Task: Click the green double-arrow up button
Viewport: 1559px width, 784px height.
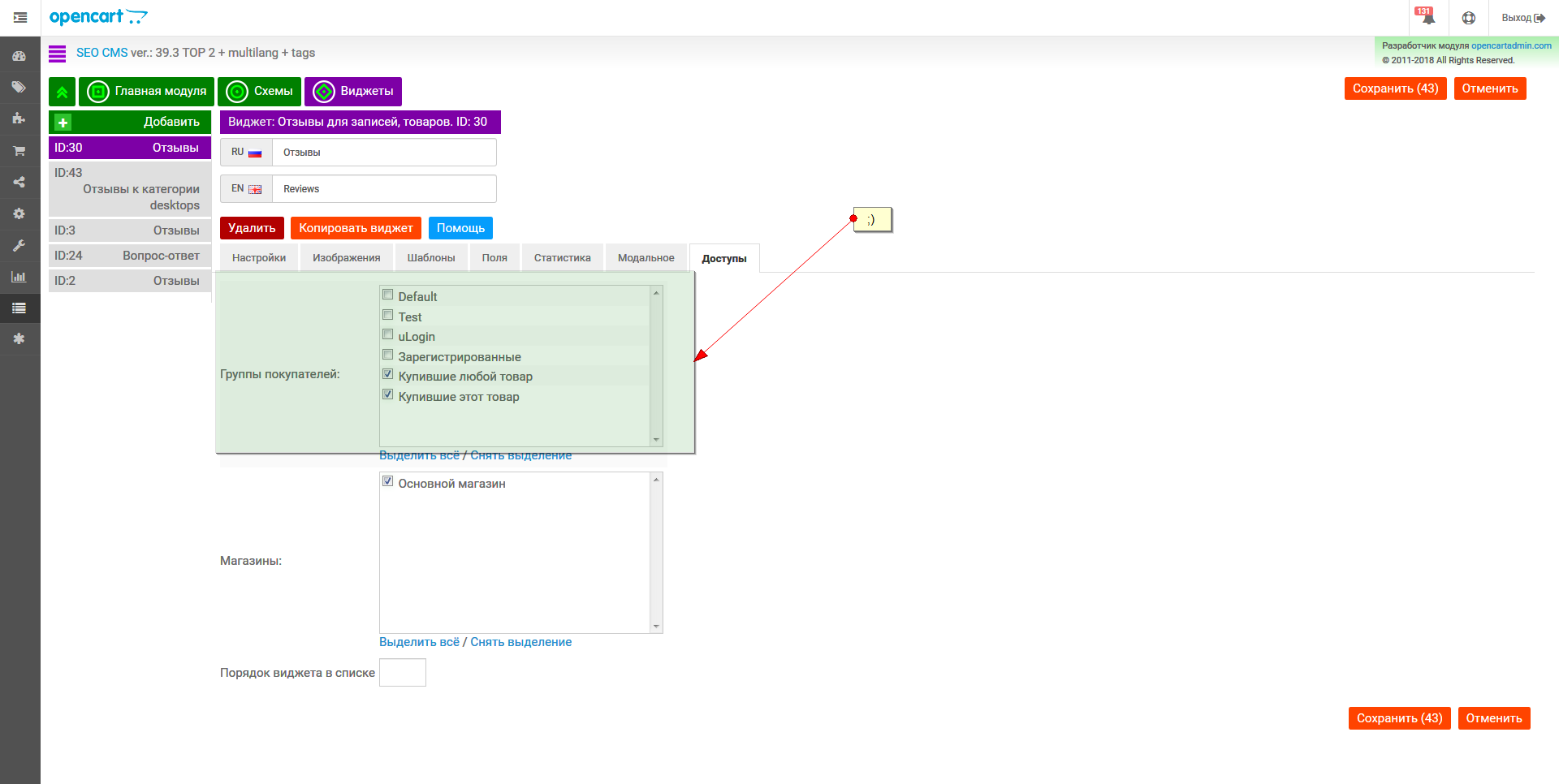Action: [x=63, y=92]
